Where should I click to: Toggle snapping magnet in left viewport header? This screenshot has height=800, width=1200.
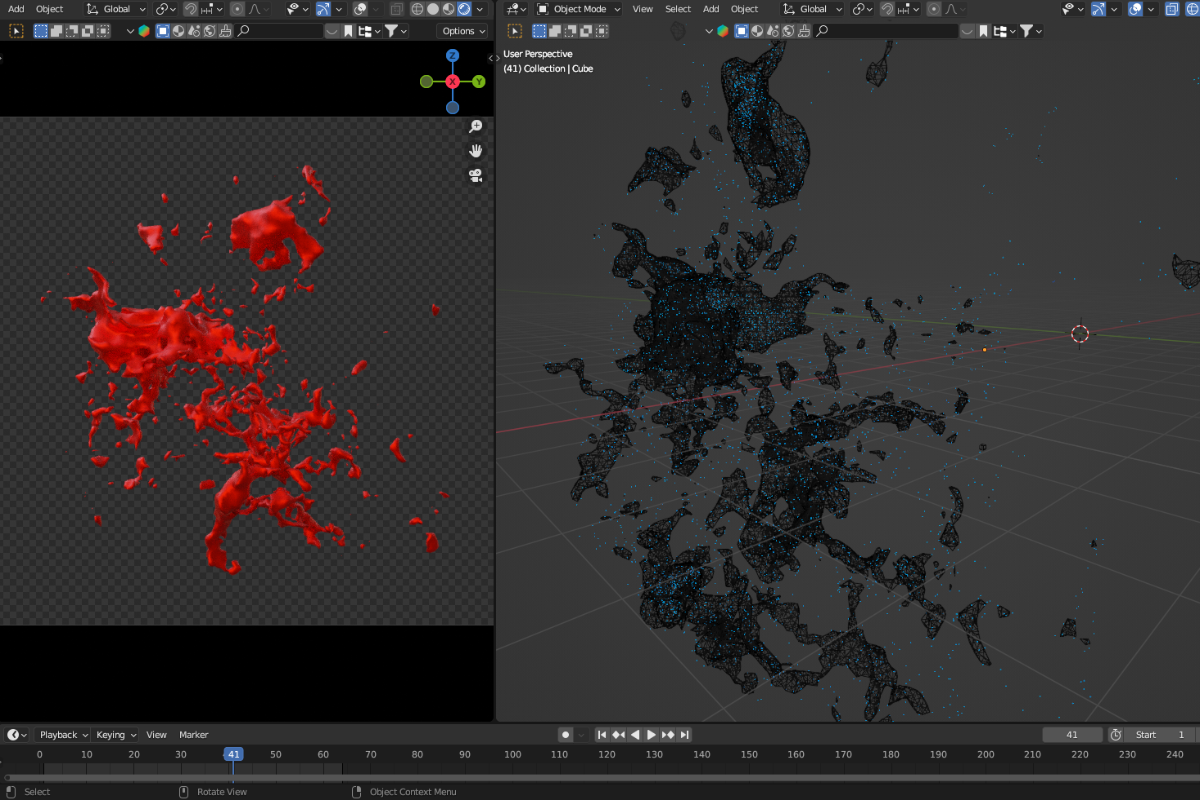pyautogui.click(x=190, y=9)
